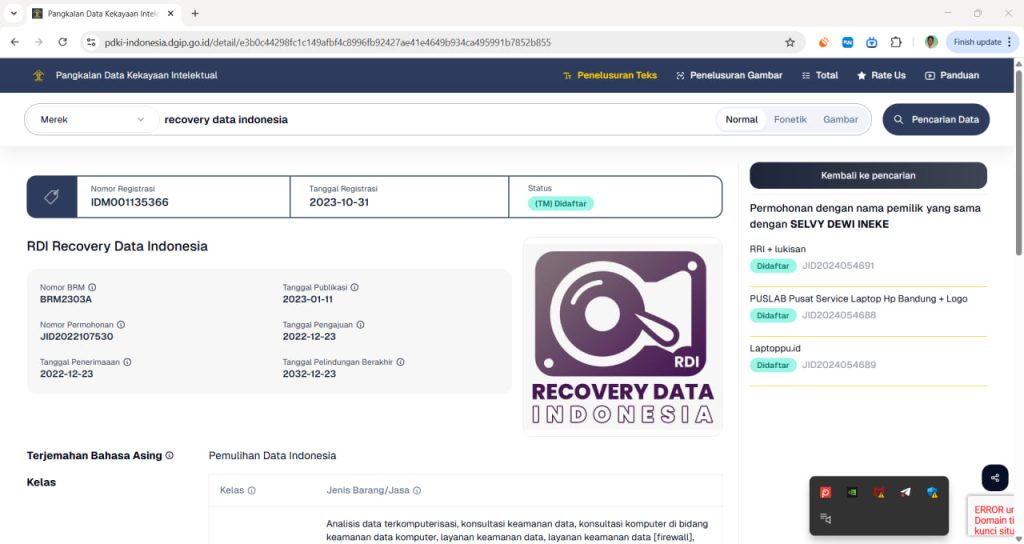Click info icon next to Nomor Permohonan
The image size is (1024, 544).
tap(121, 325)
